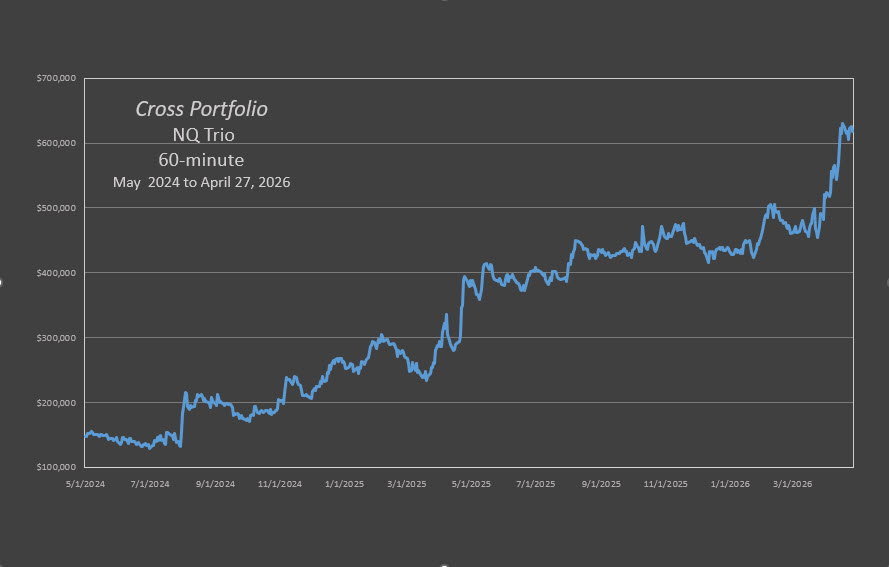889x567 pixels.
Task: Select the "NQ Trio" subtitle line
Action: click(x=201, y=134)
